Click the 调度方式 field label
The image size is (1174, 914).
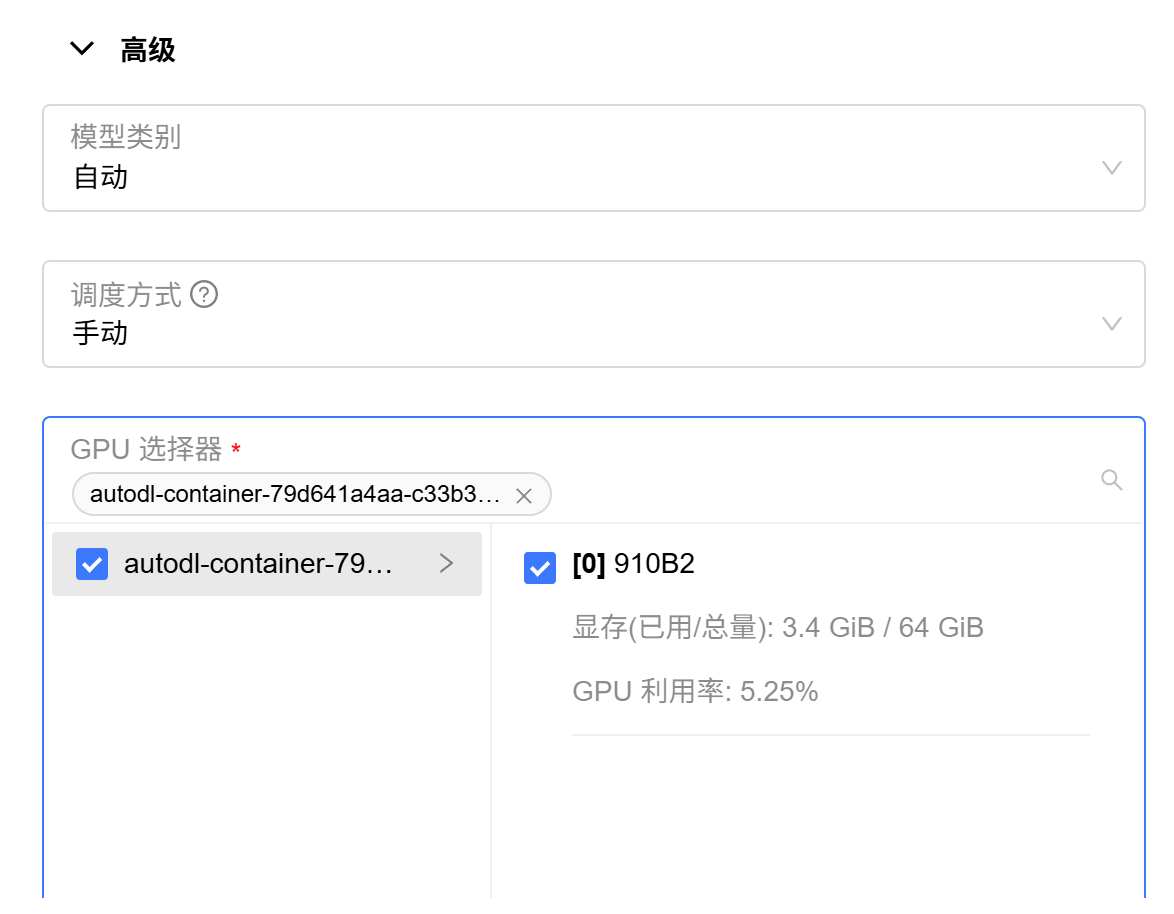click(x=126, y=295)
